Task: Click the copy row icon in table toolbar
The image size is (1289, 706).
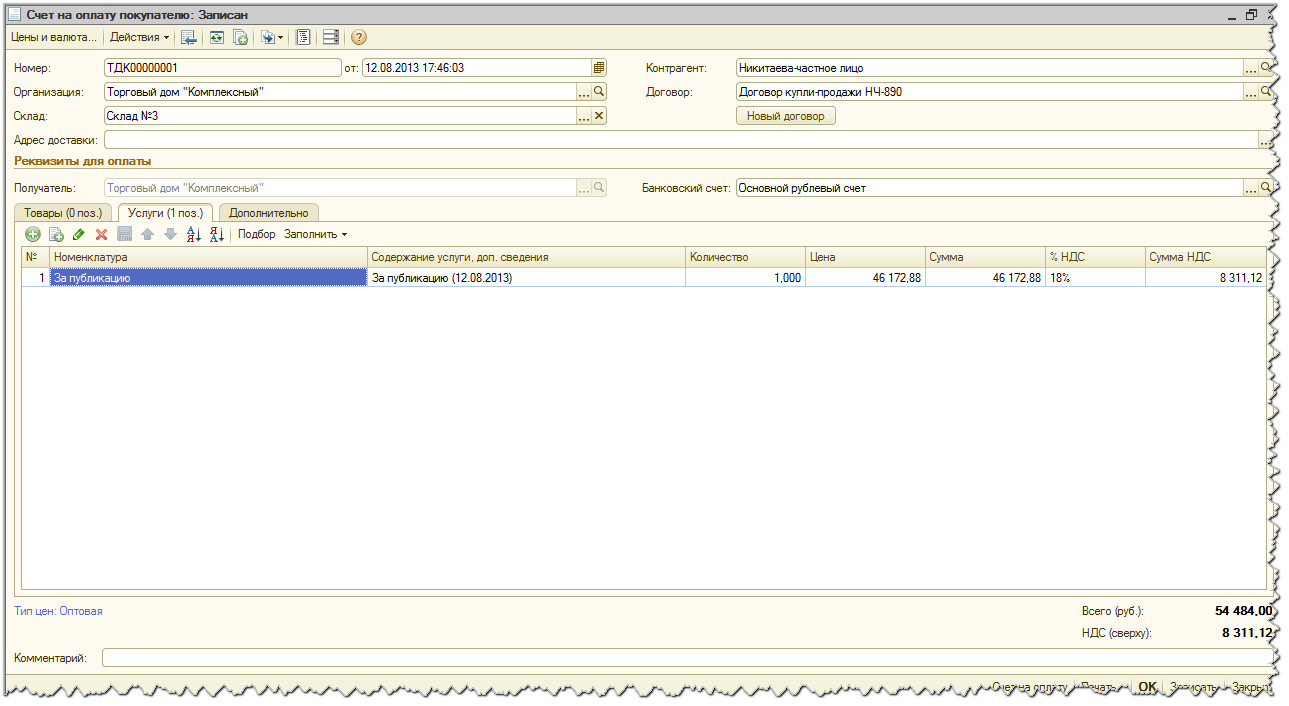Action: [x=56, y=234]
